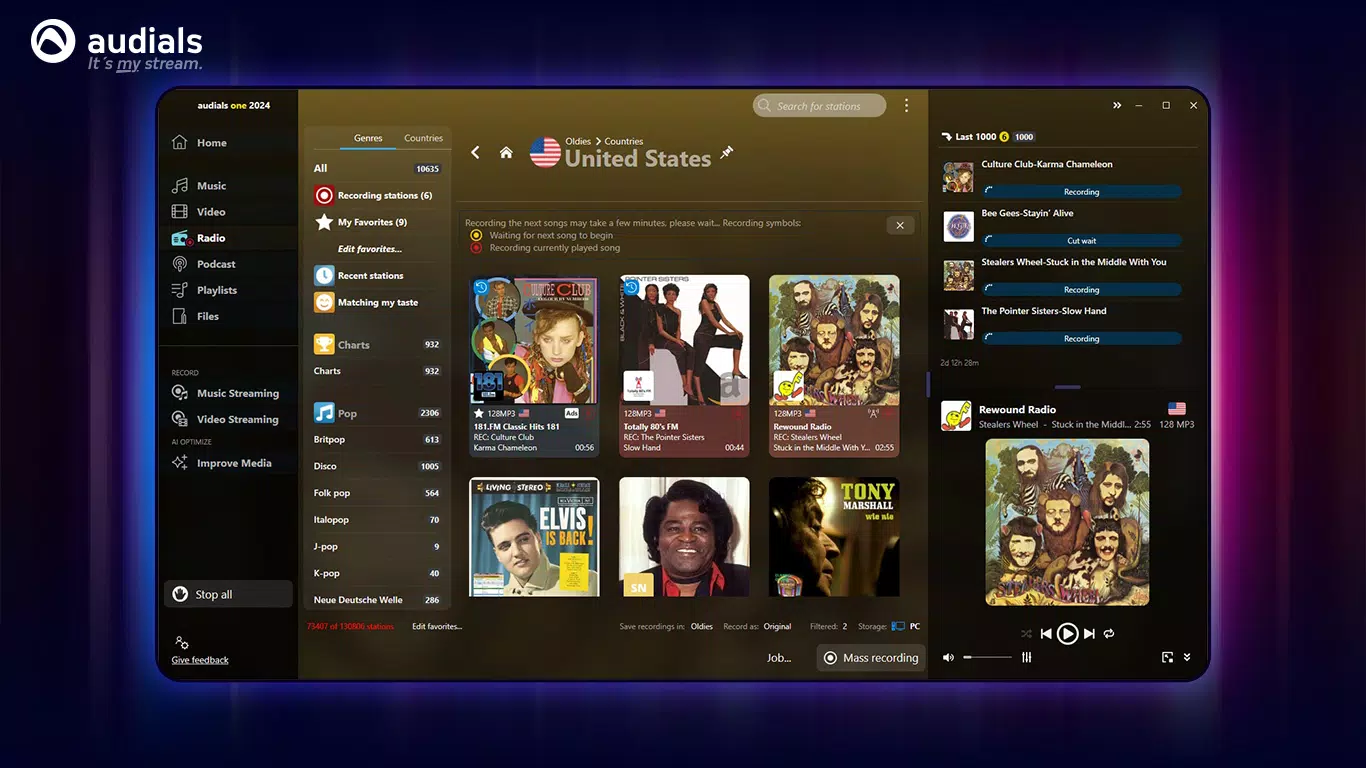Adjust the volume slider

point(988,657)
